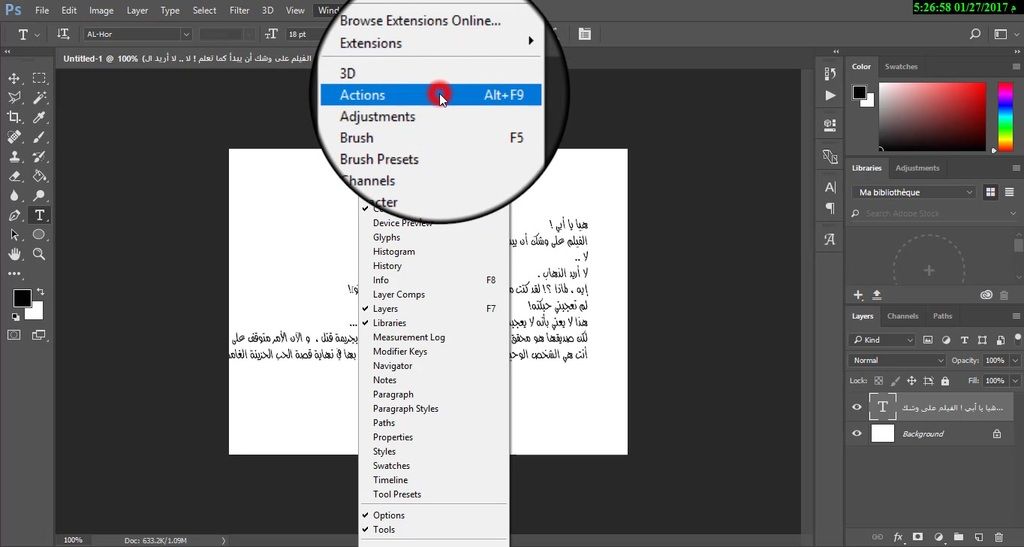Select the Dodge tool
The width and height of the screenshot is (1024, 547).
pos(39,196)
